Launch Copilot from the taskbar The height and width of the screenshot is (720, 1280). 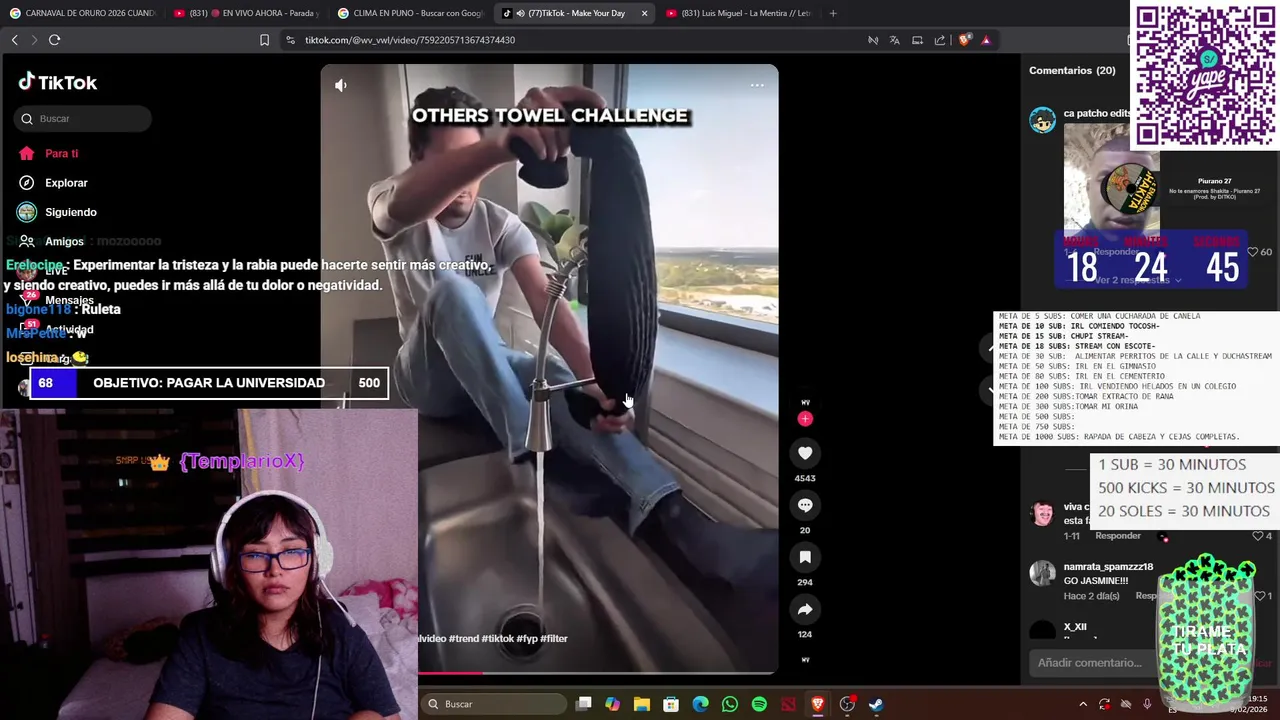point(613,704)
